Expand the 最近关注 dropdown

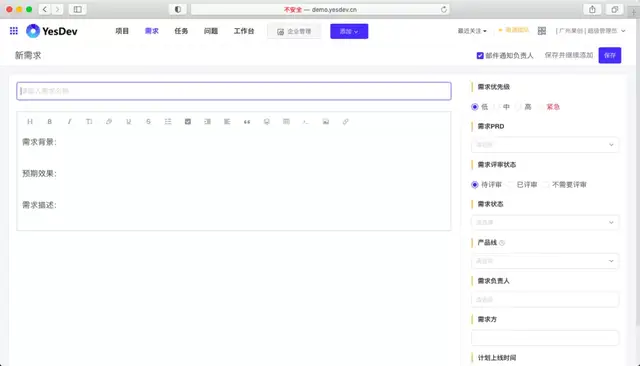tap(472, 31)
